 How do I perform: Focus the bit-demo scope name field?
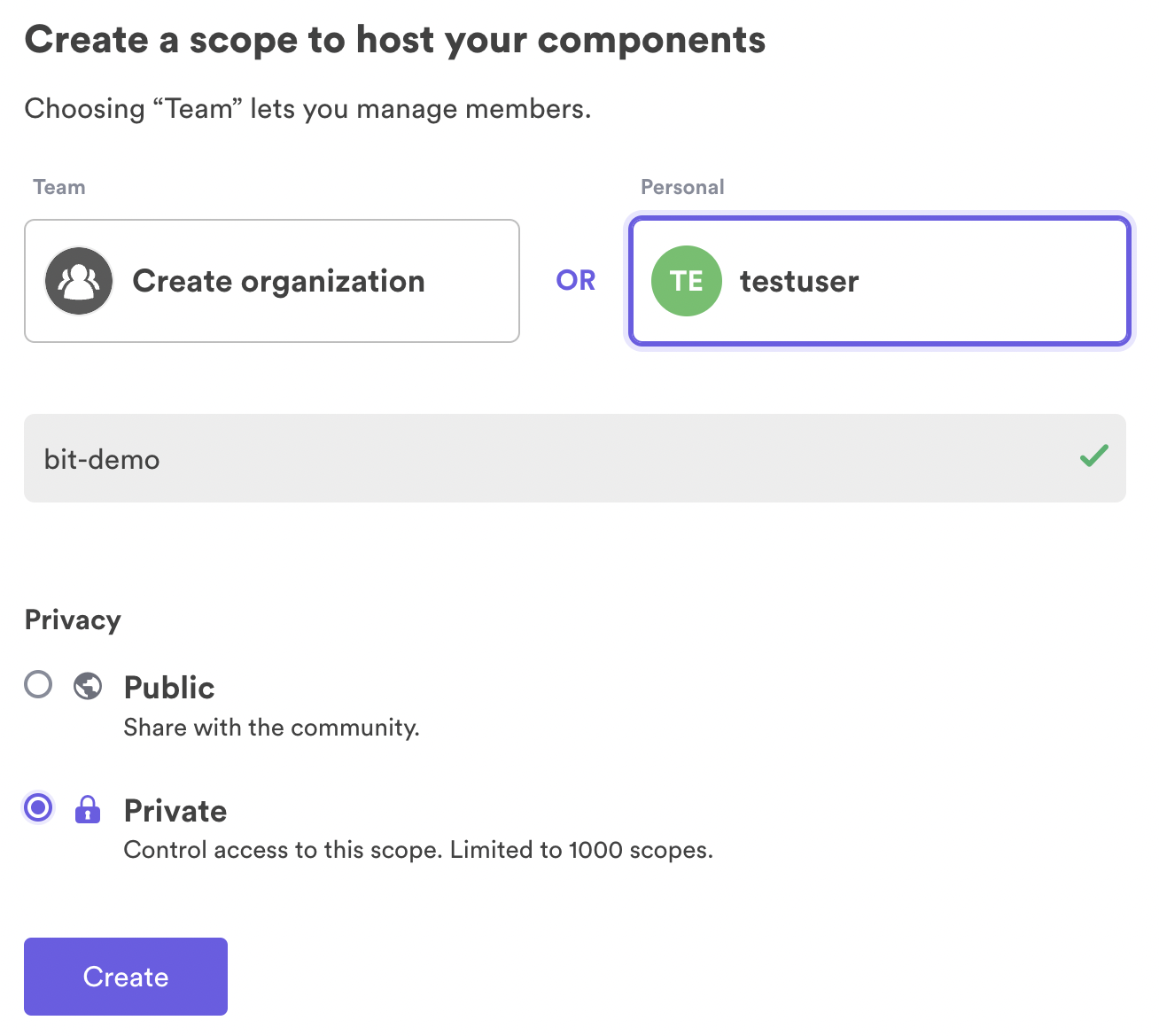[575, 458]
